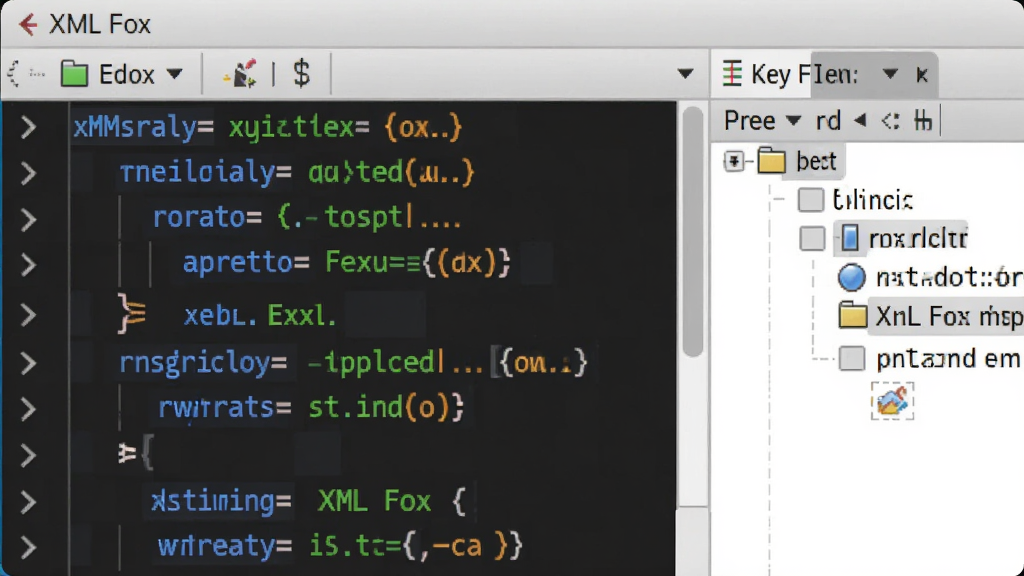This screenshot has width=1024, height=576.
Task: Expand the xebl. Exxl. line gutter chevron
Action: pyautogui.click(x=27, y=315)
